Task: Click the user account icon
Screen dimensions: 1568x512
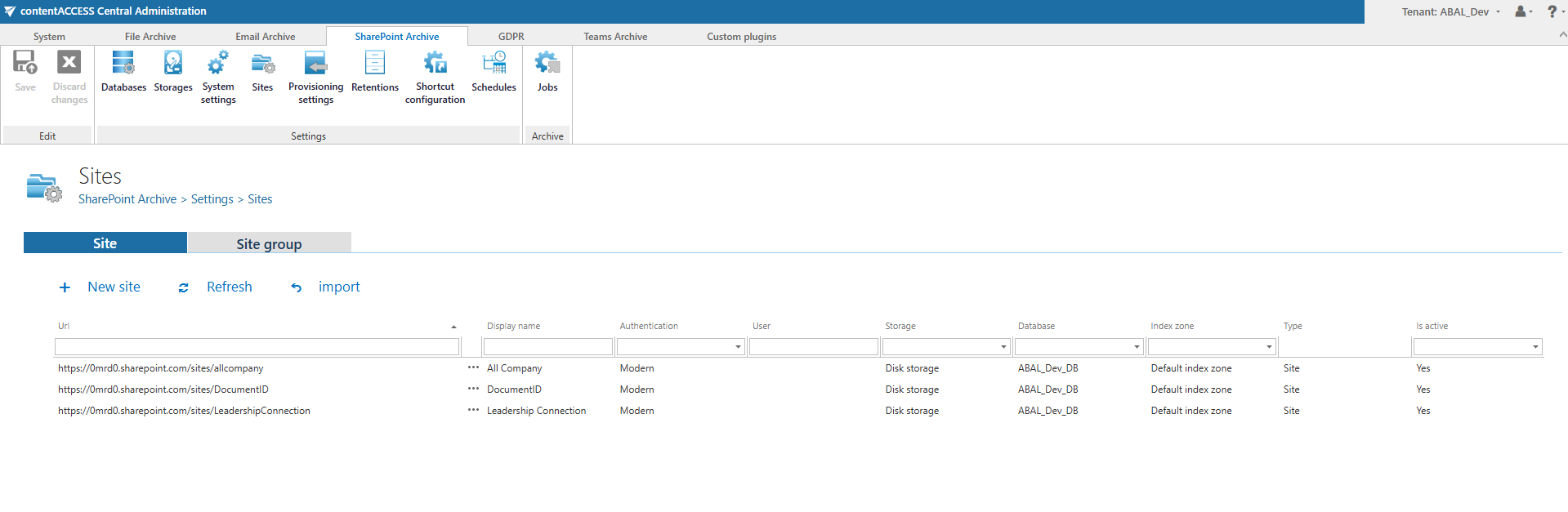Action: [1521, 11]
